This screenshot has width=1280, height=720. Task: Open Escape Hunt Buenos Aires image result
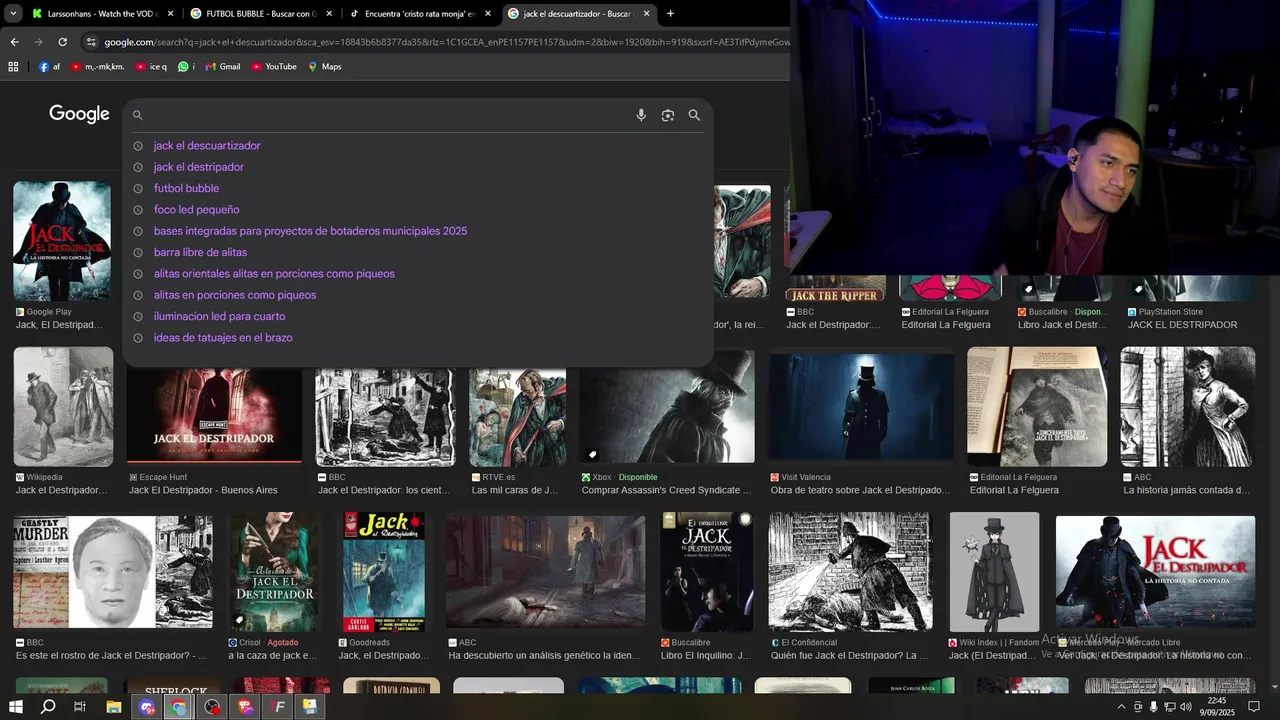pos(214,415)
